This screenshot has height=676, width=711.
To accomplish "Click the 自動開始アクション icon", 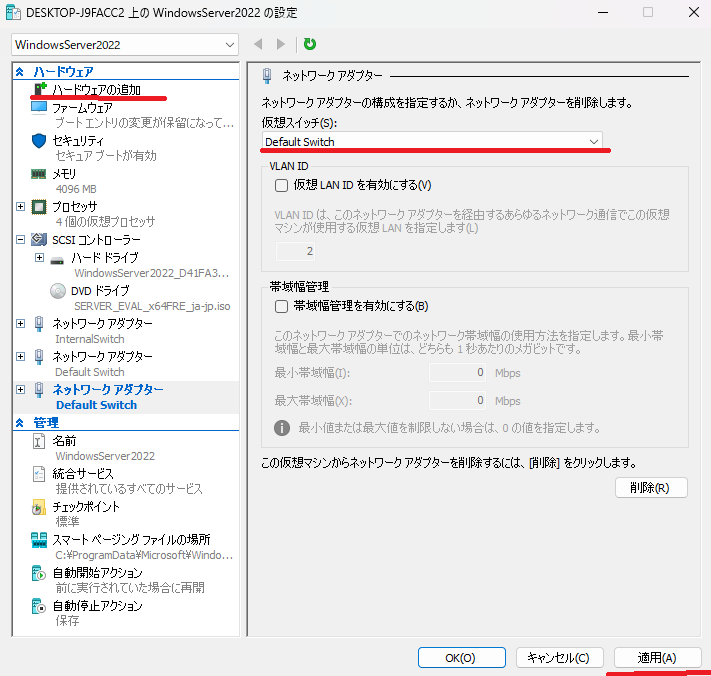I will [x=39, y=573].
